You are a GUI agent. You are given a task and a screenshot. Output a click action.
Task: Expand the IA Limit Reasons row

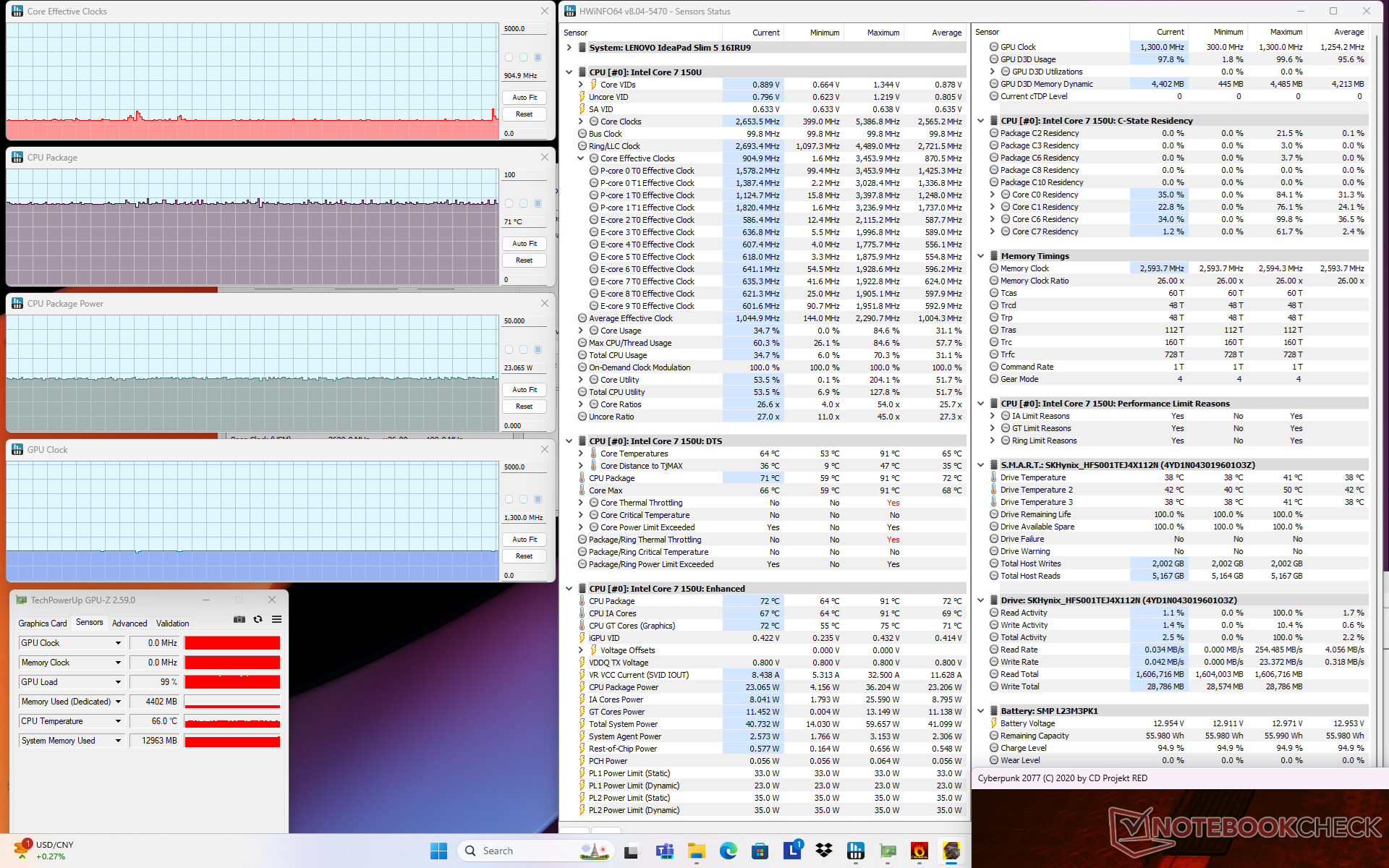point(993,416)
